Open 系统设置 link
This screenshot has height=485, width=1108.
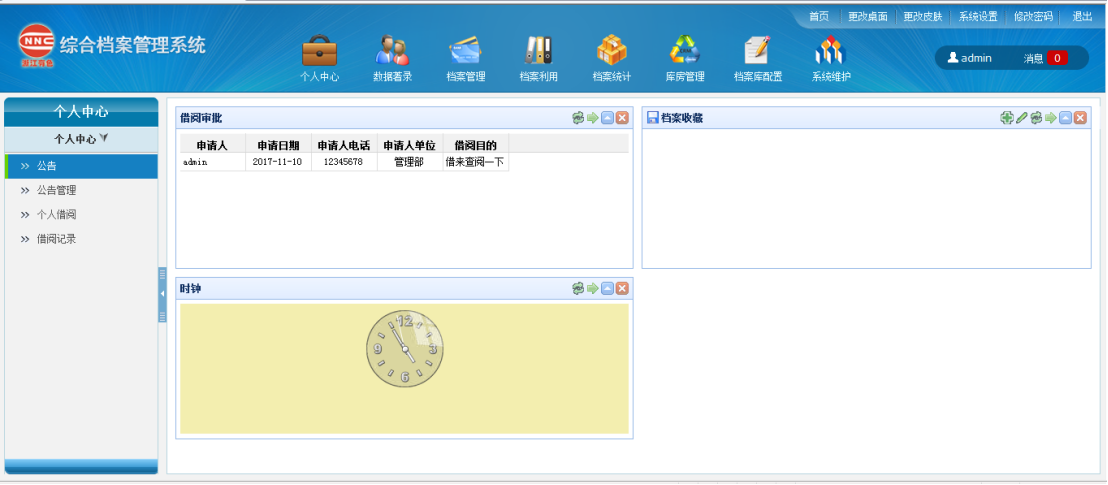(x=978, y=16)
